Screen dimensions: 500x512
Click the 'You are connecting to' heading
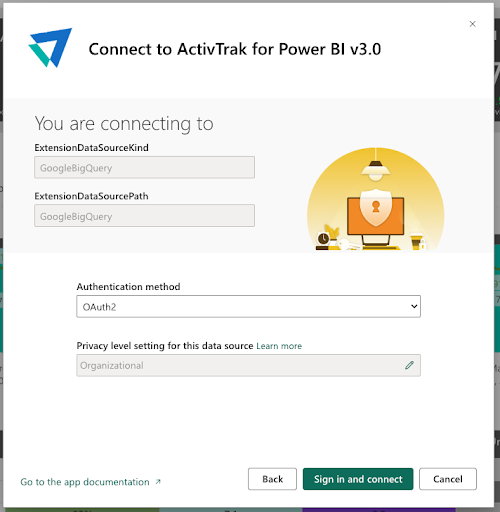pos(124,124)
